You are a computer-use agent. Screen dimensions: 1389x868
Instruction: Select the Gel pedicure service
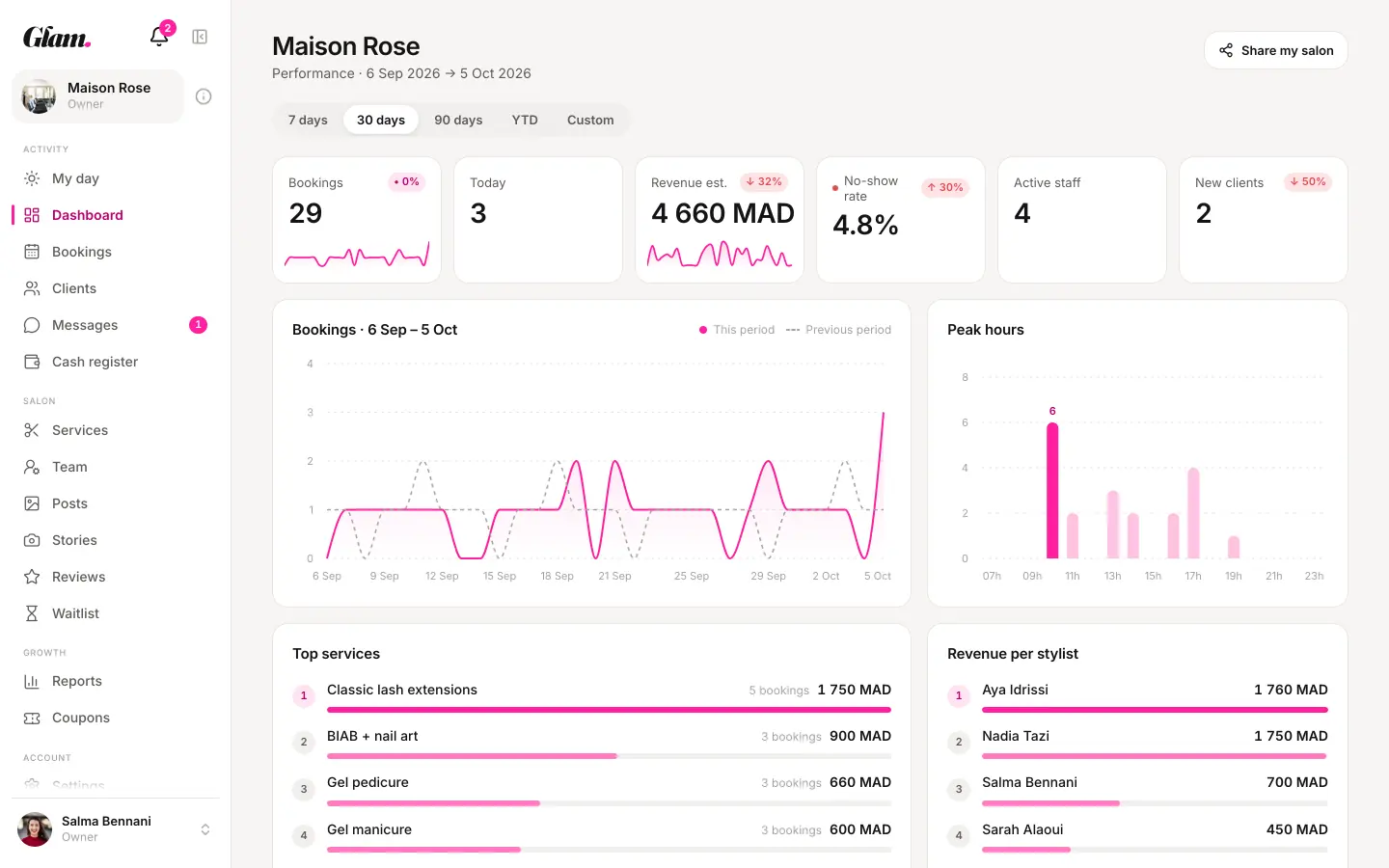pos(591,788)
